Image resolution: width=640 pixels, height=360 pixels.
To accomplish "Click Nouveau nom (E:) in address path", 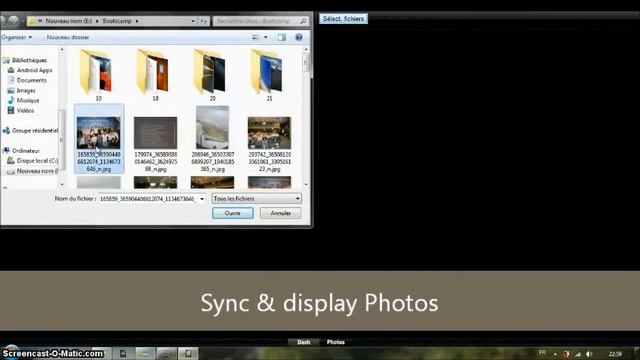I will pyautogui.click(x=68, y=21).
